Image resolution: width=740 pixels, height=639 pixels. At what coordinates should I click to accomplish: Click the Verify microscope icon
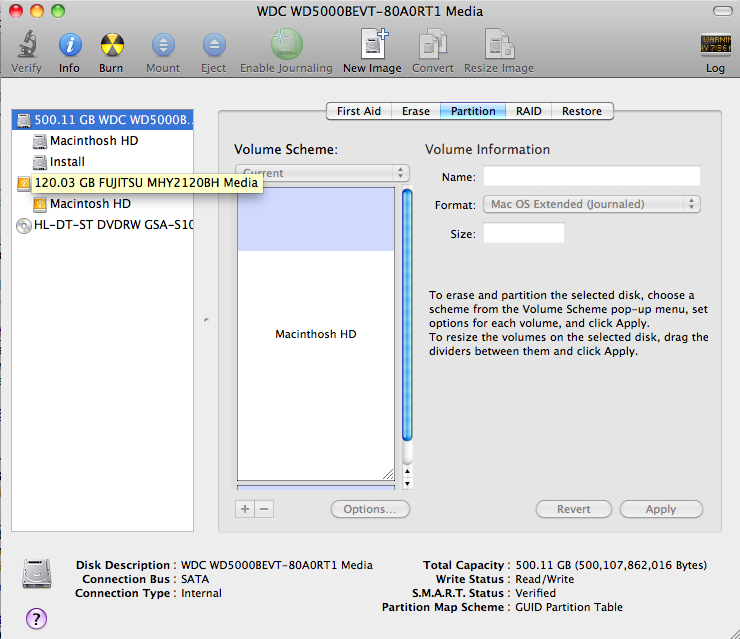coord(27,44)
